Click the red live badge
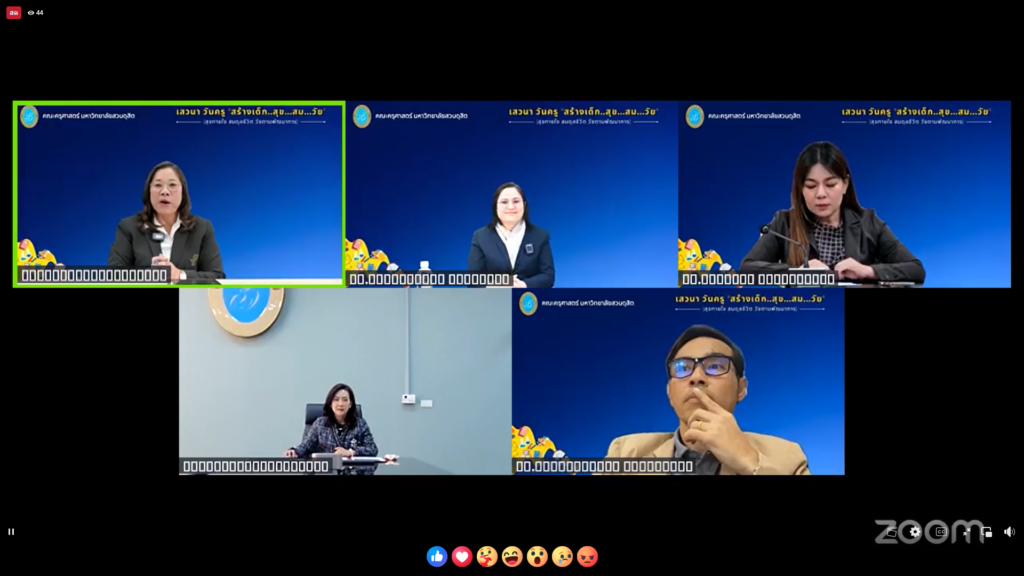Viewport: 1024px width, 576px height. 14,13
